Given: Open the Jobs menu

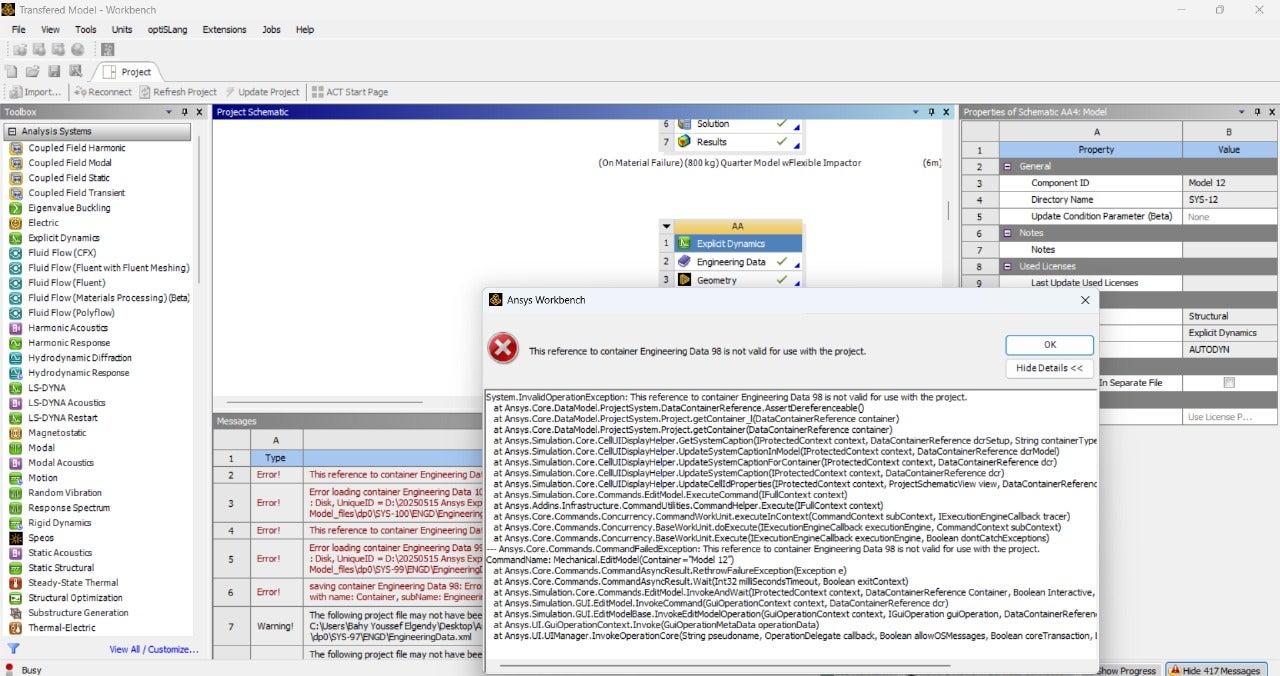Looking at the screenshot, I should pos(271,30).
